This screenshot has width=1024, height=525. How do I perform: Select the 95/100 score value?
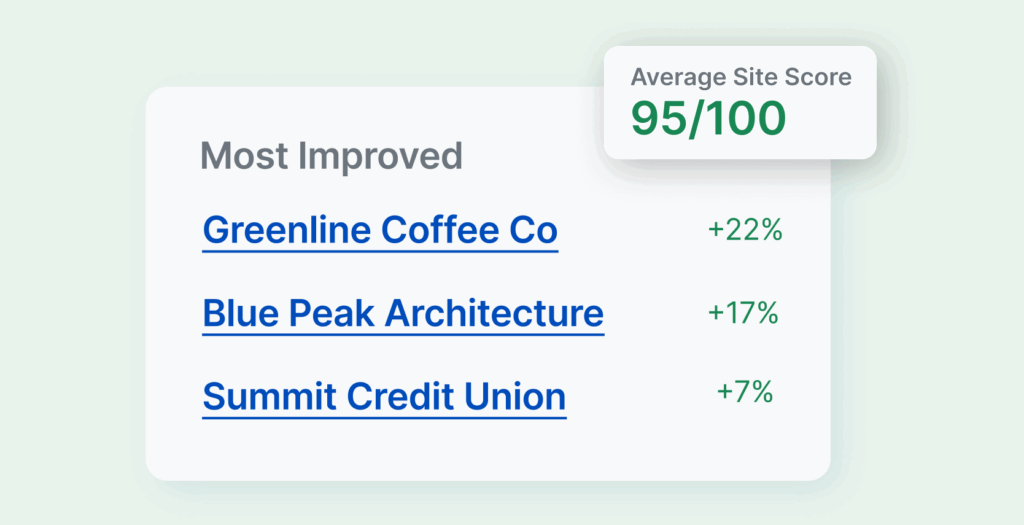pyautogui.click(x=708, y=118)
